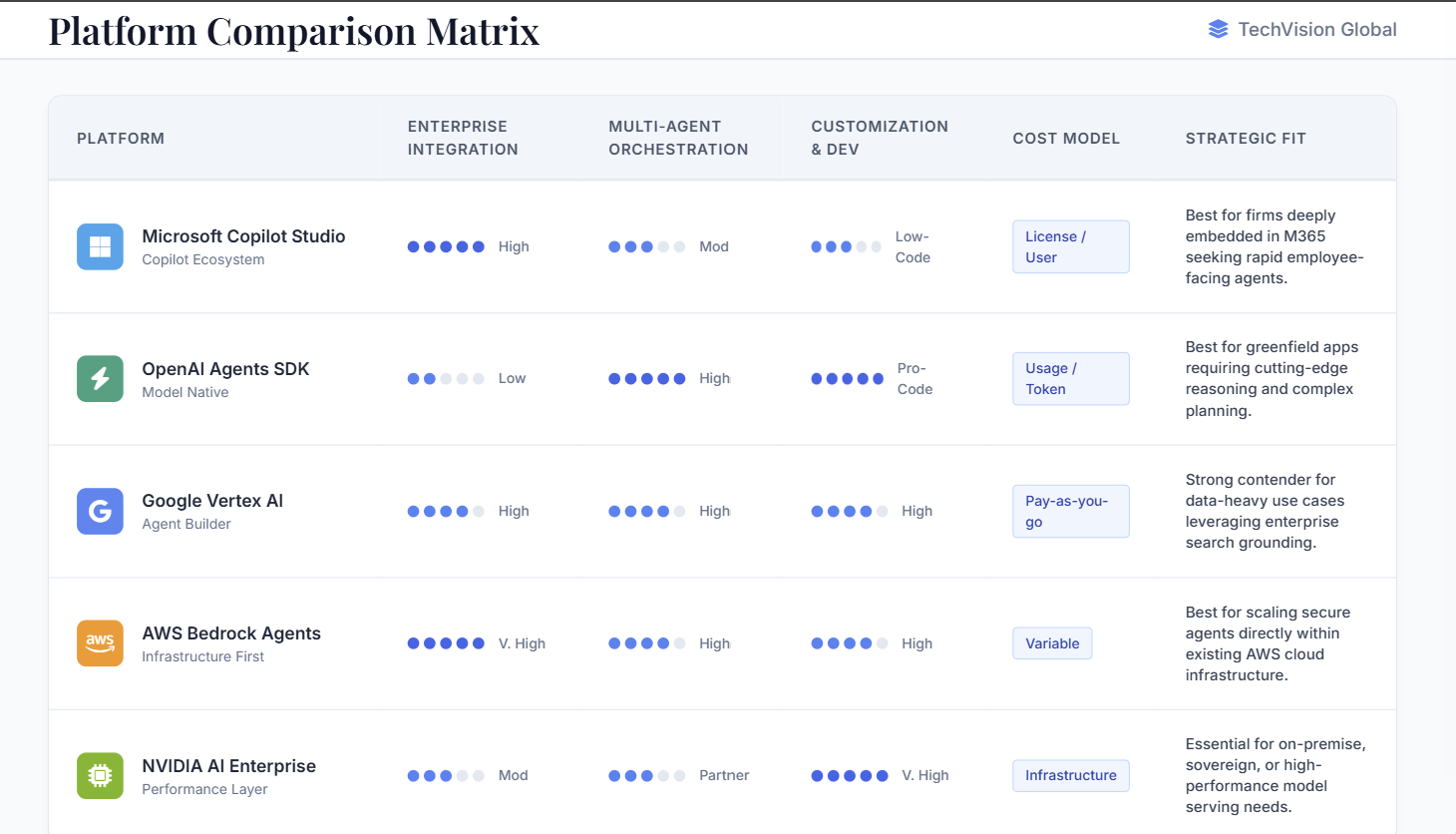The image size is (1456, 834).
Task: Click Copilot Studio's enterprise integration dot rating
Action: point(446,246)
